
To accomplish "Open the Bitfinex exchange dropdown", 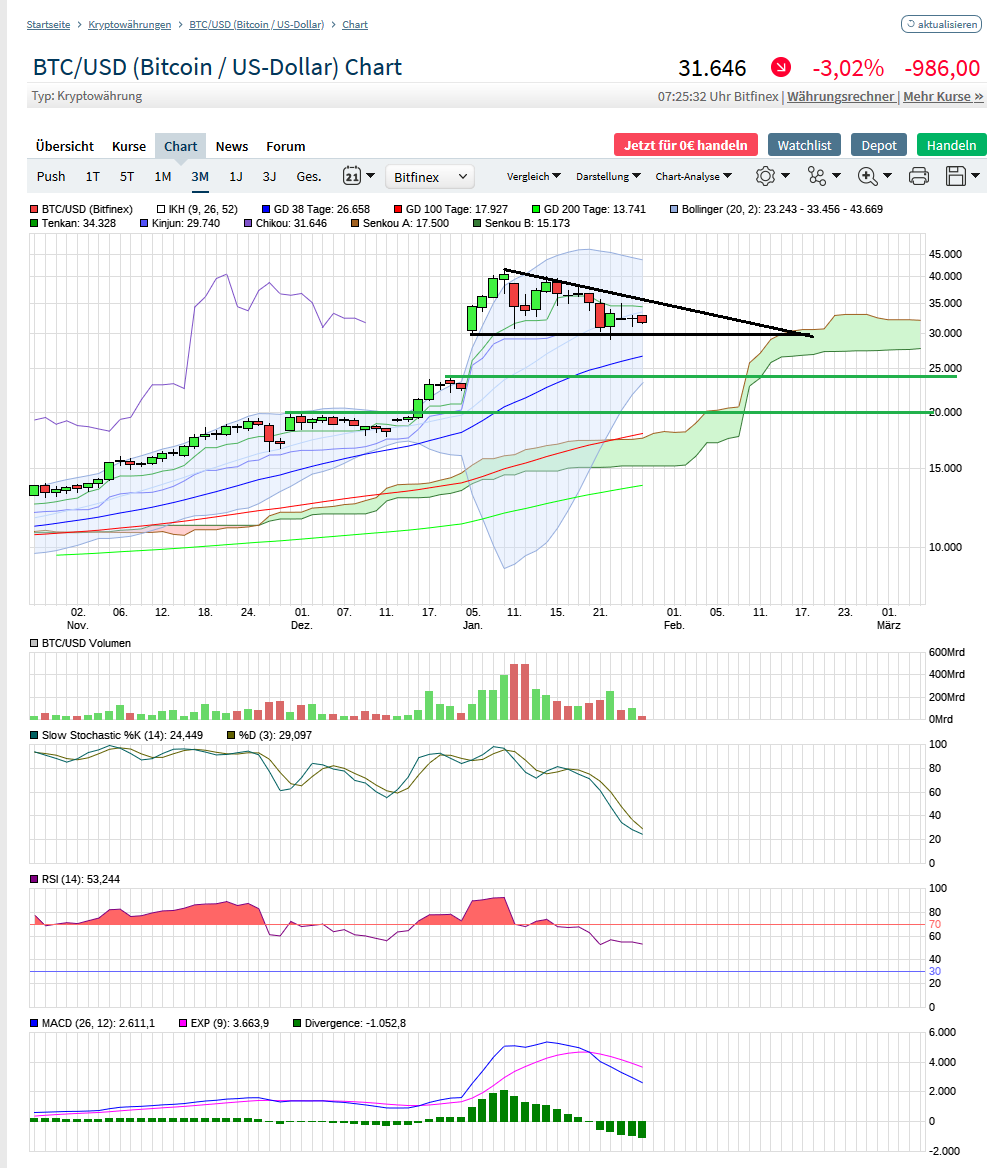I will pos(429,176).
